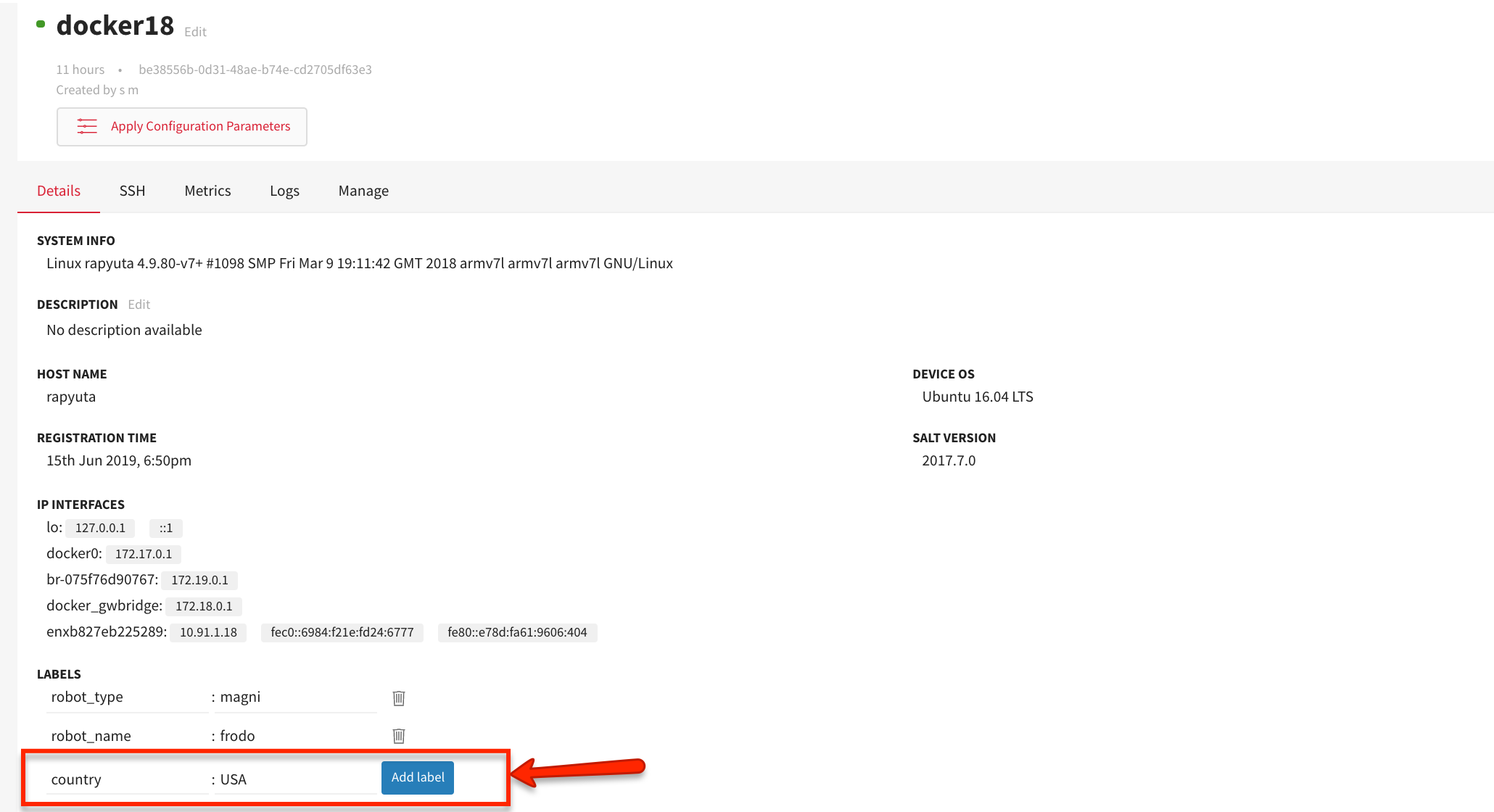
Task: Focus the USA label value field
Action: pyautogui.click(x=295, y=779)
